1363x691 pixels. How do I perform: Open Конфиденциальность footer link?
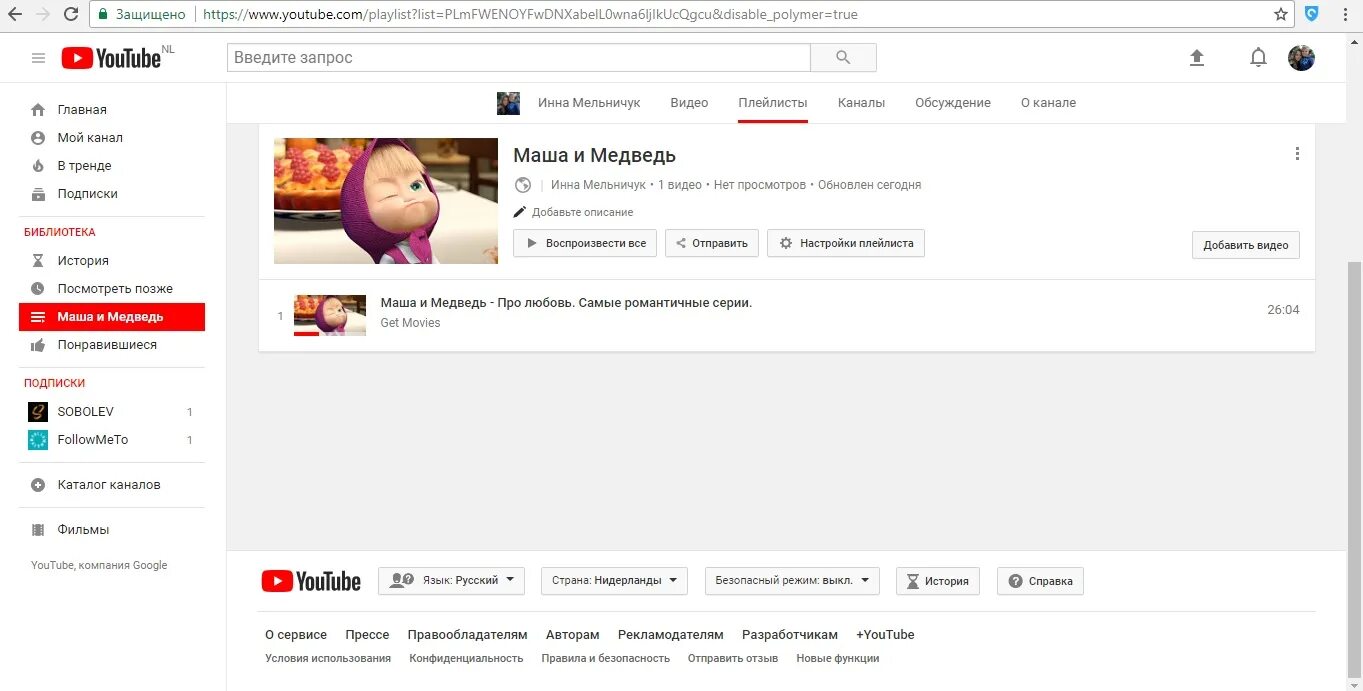466,658
